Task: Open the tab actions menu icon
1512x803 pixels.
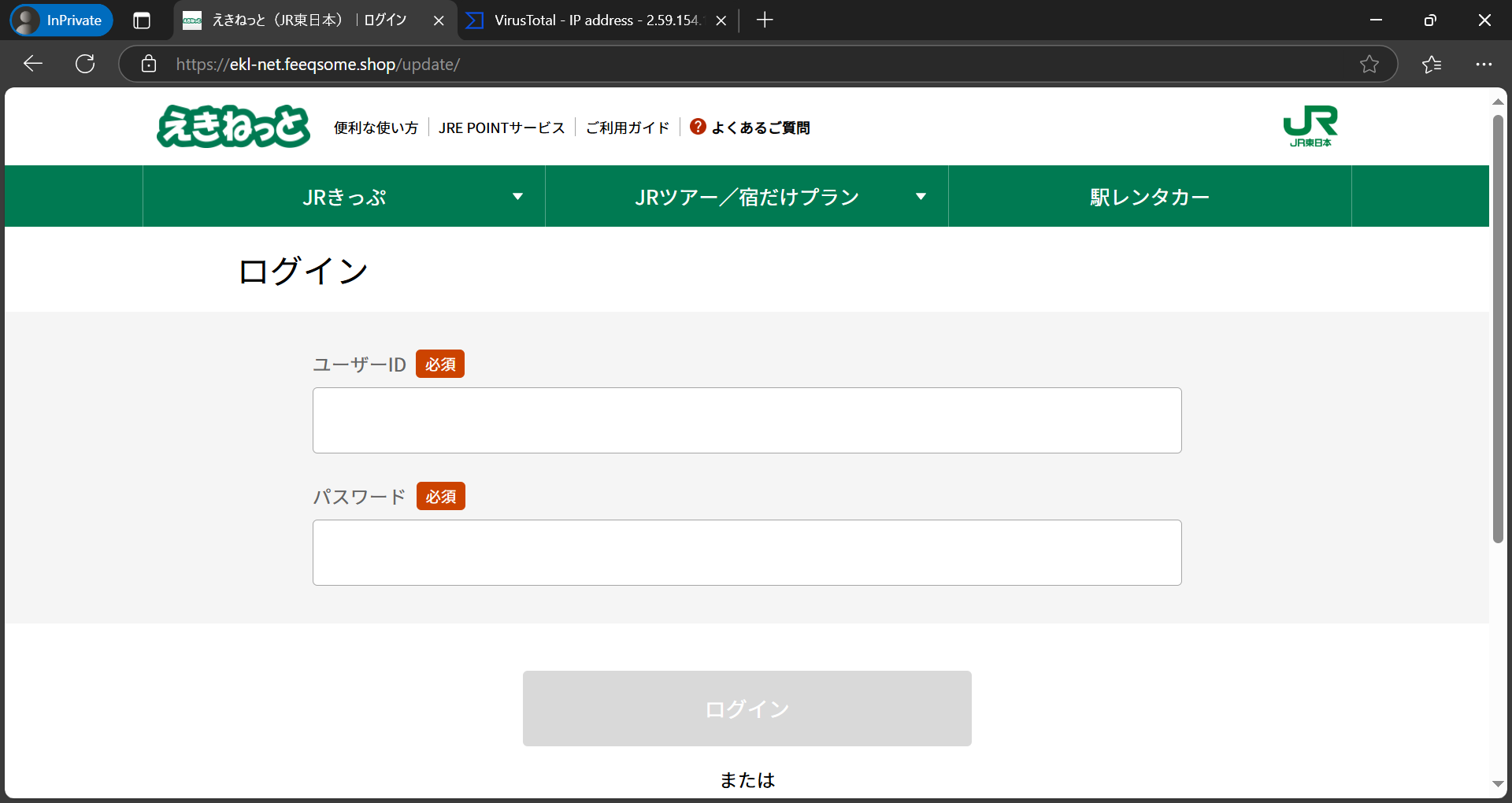Action: click(x=142, y=20)
